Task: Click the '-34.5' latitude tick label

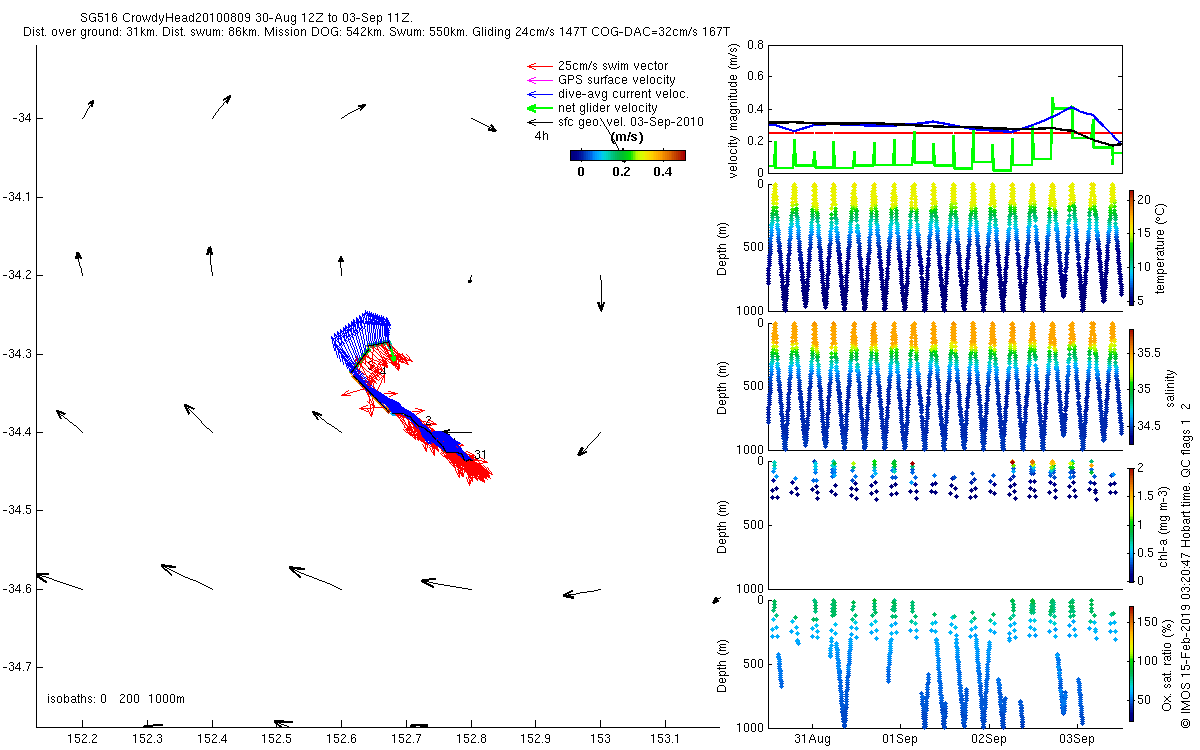Action: click(x=17, y=510)
